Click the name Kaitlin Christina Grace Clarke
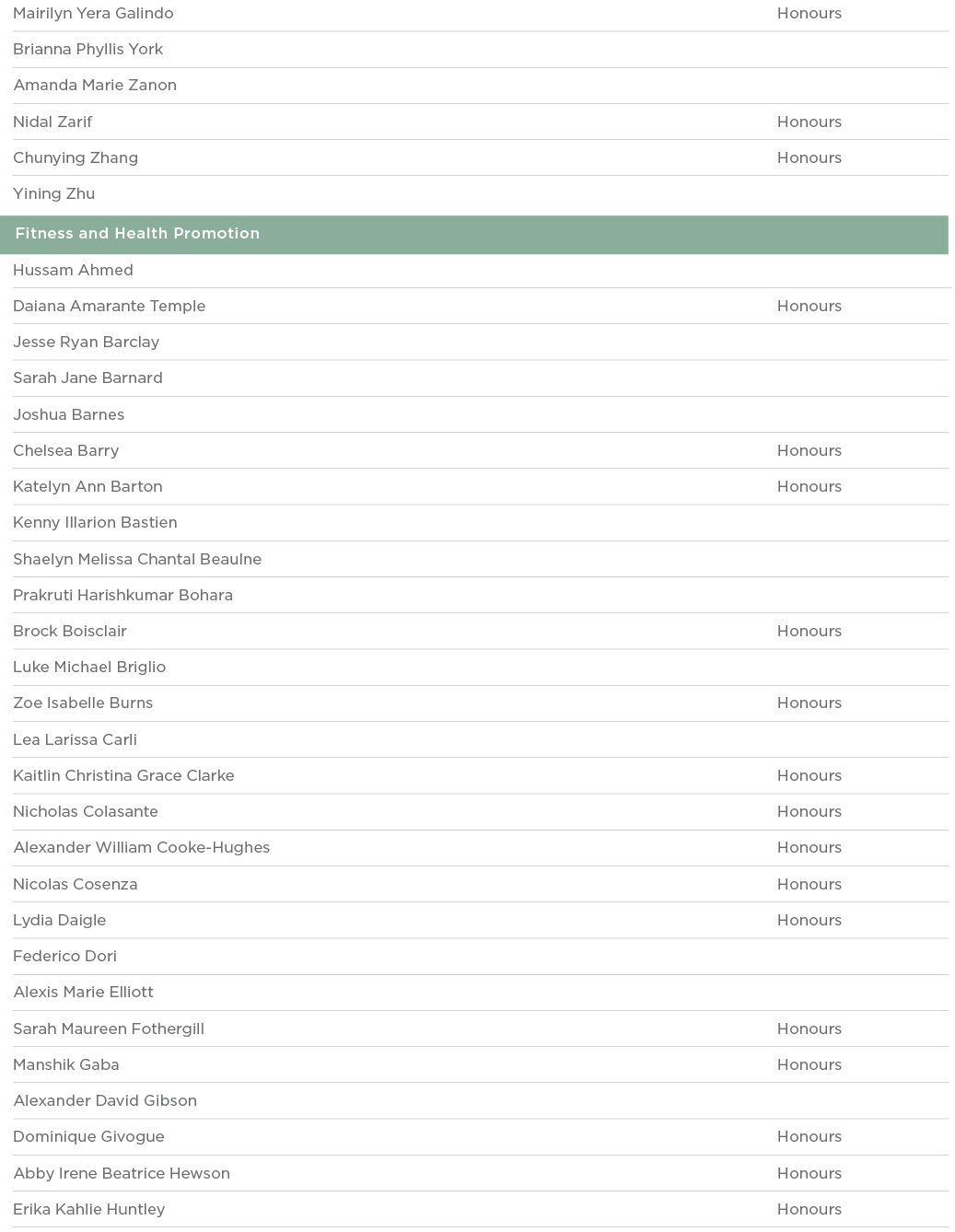Viewport: 955px width, 1232px height. (x=123, y=775)
